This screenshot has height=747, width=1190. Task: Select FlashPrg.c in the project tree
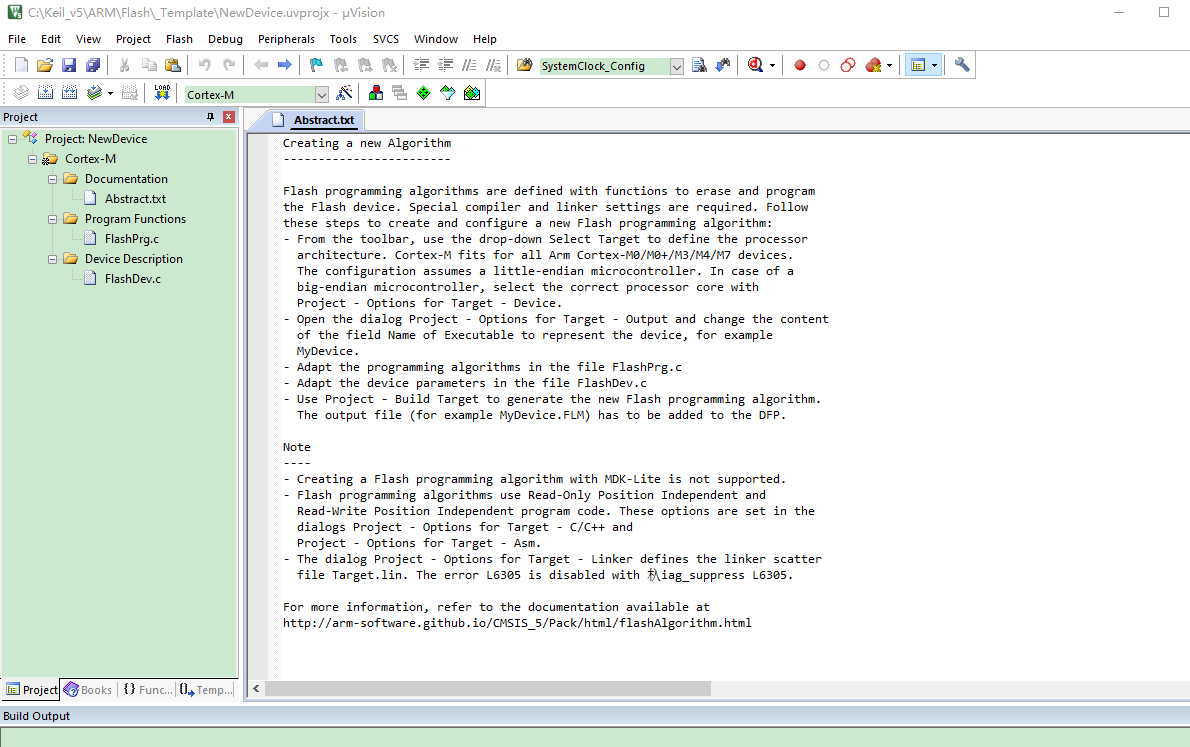coord(131,239)
